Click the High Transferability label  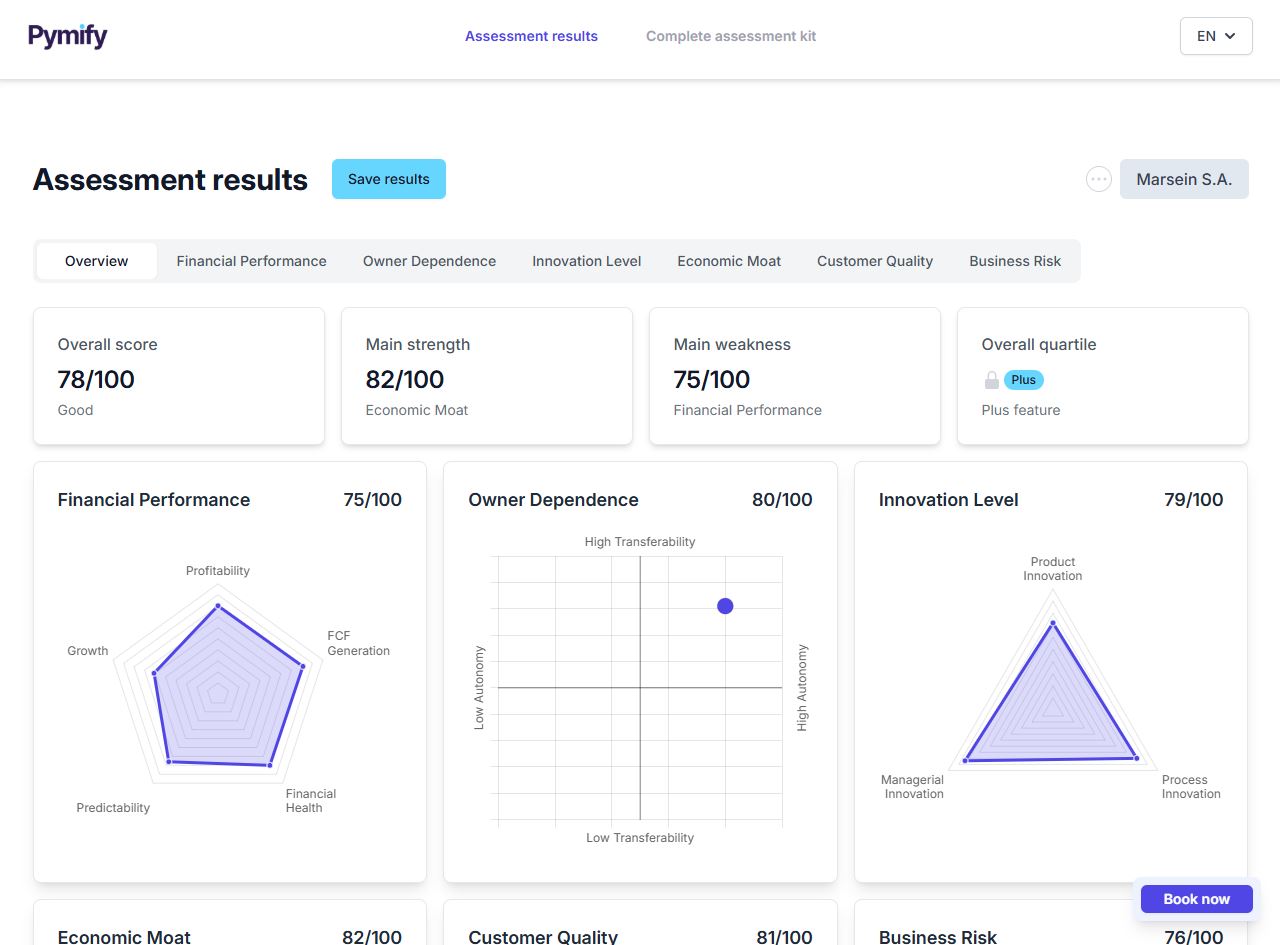click(640, 542)
